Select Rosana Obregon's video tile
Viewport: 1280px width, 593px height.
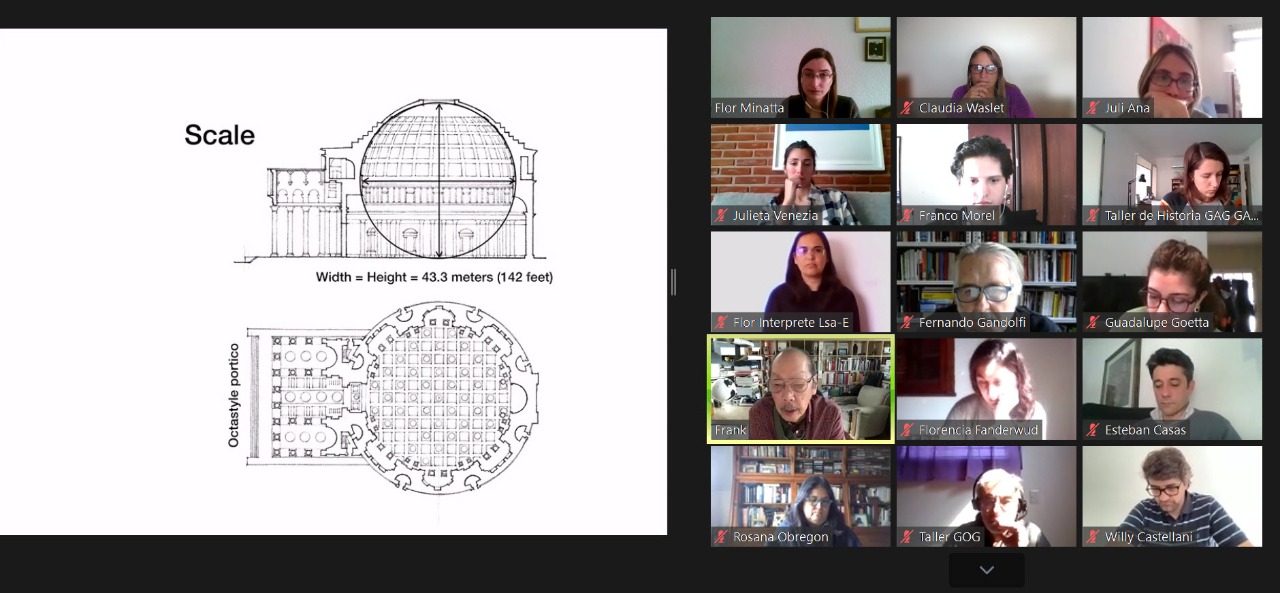tap(800, 496)
